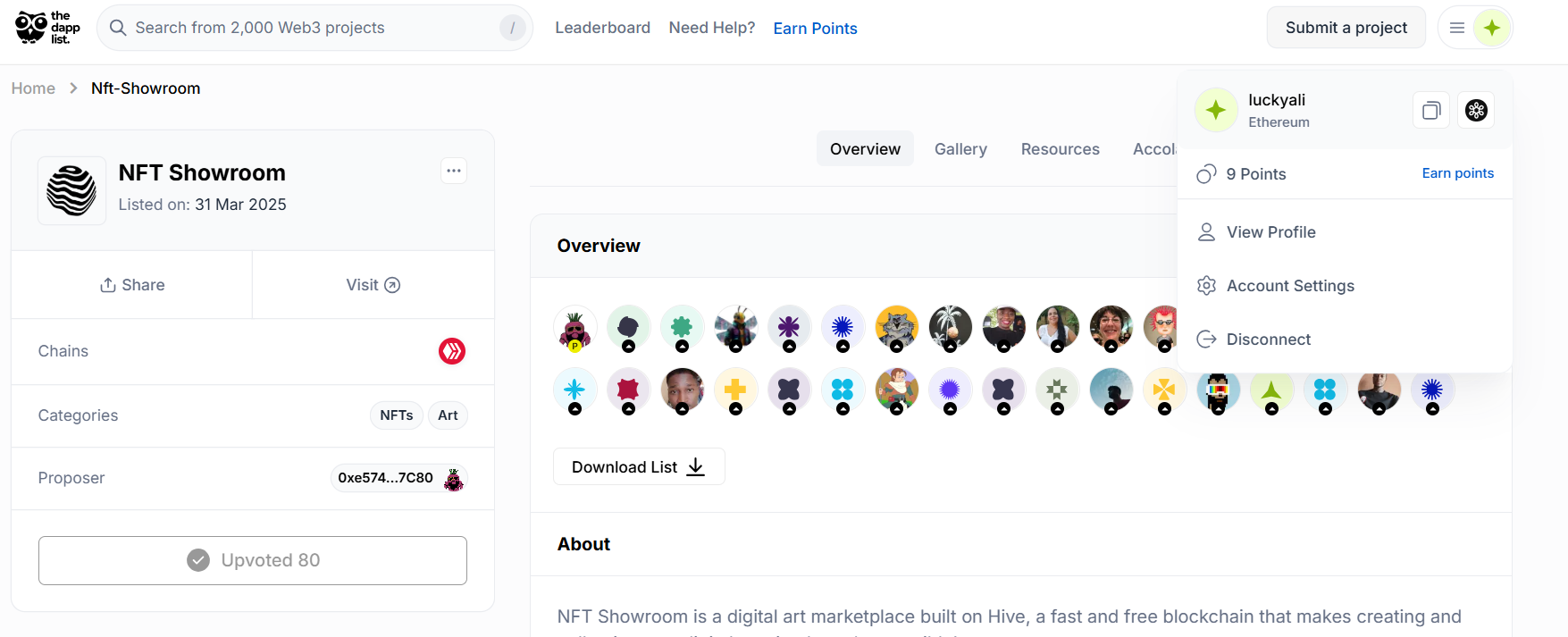Click the Share button

[x=132, y=285]
